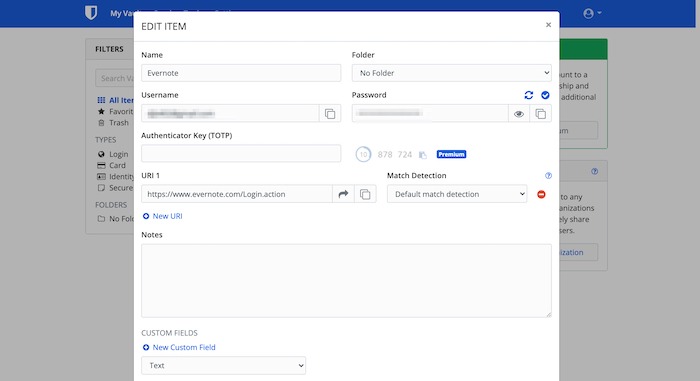
Task: Copy the username with its copy icon
Action: (x=330, y=113)
